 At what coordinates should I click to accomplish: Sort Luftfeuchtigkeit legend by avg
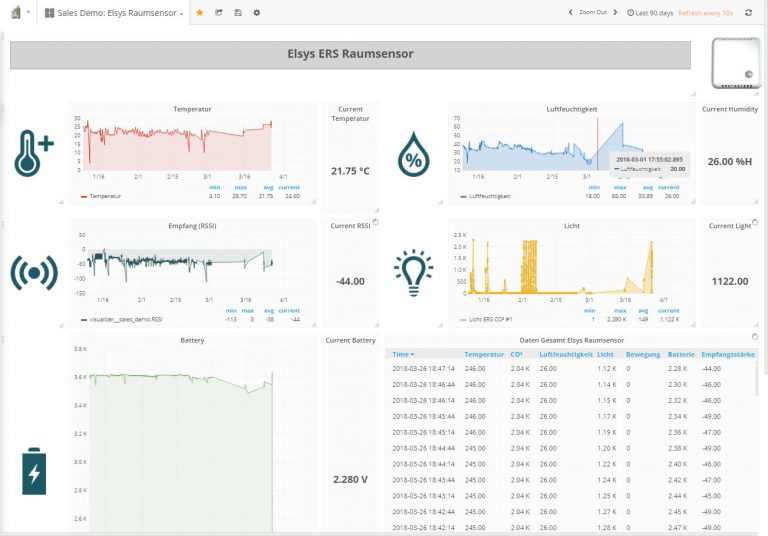[x=648, y=187]
